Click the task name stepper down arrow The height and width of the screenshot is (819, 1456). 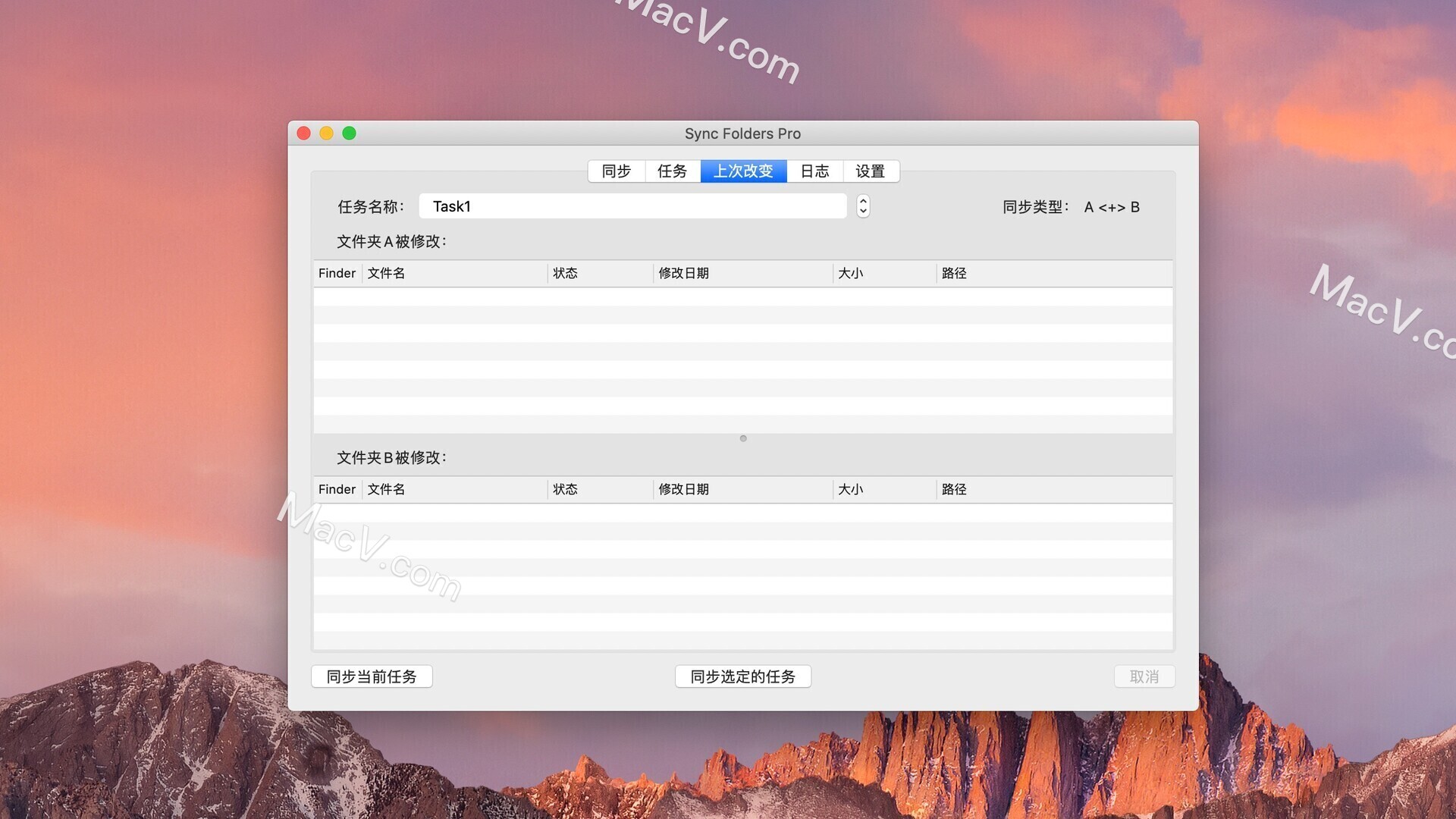pyautogui.click(x=862, y=212)
